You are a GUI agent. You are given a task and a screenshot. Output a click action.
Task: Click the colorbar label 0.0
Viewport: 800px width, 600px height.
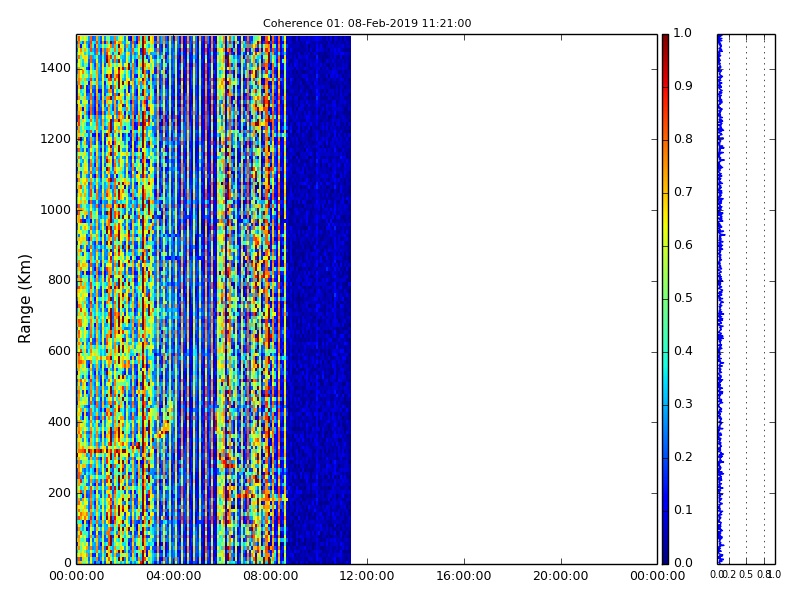click(683, 563)
